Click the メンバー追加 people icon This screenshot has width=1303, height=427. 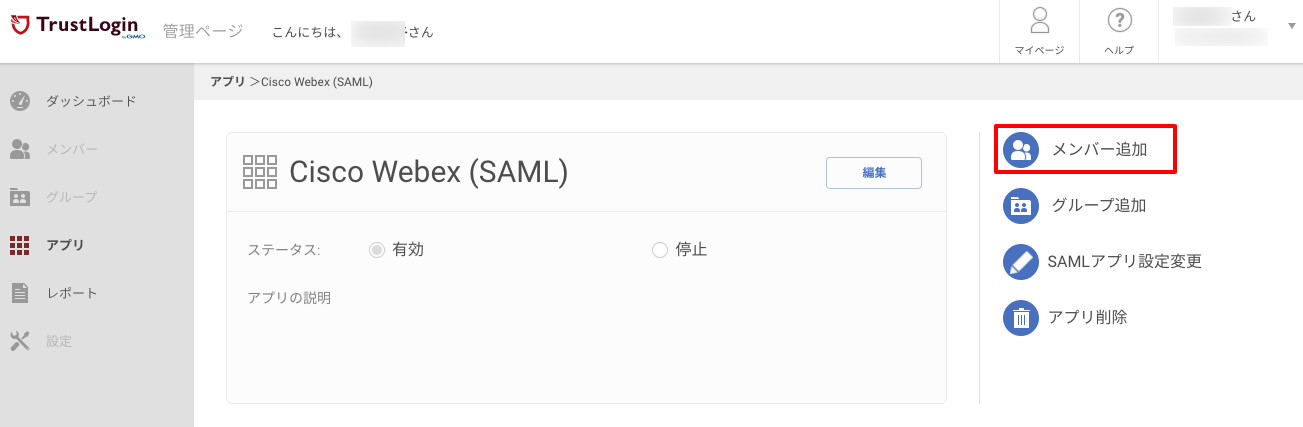[x=1021, y=150]
